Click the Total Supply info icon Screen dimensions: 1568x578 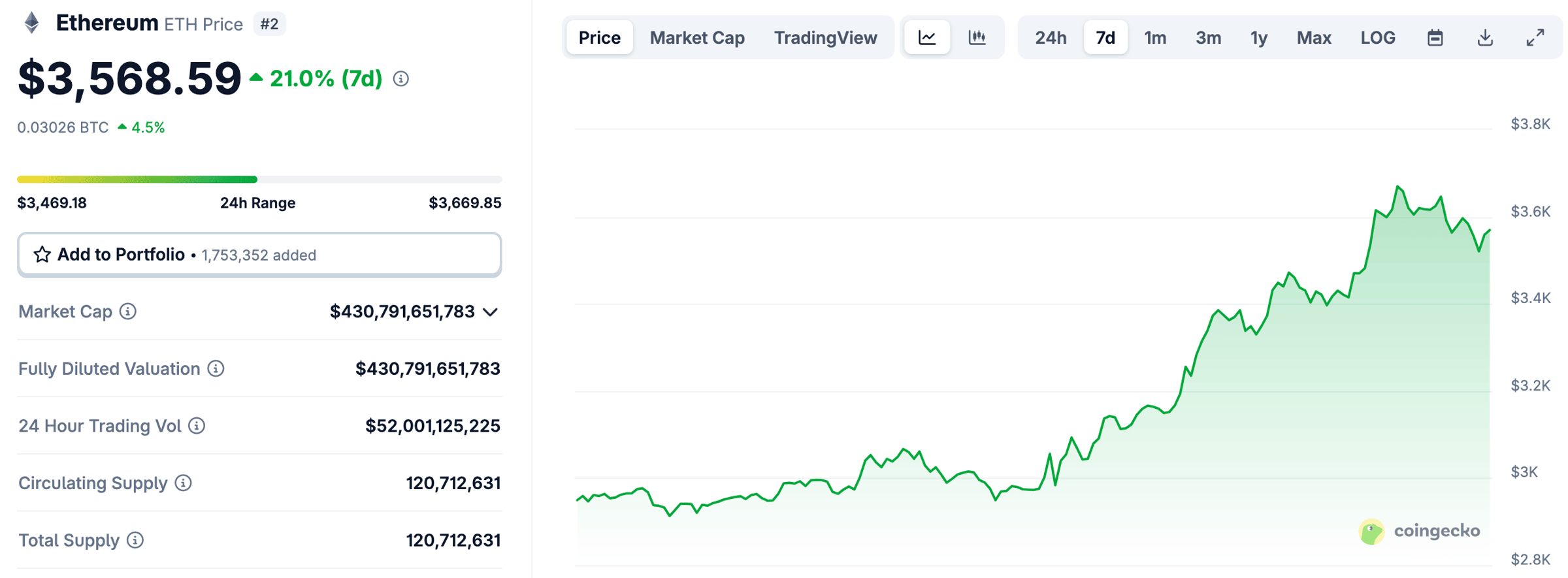tap(135, 540)
